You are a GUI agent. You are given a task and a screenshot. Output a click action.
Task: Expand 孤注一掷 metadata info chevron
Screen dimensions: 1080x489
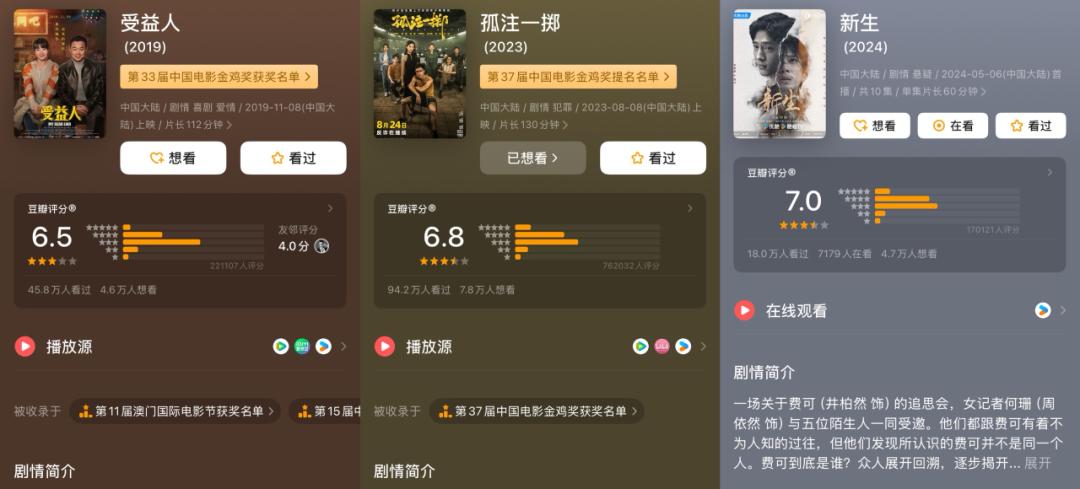pyautogui.click(x=565, y=125)
